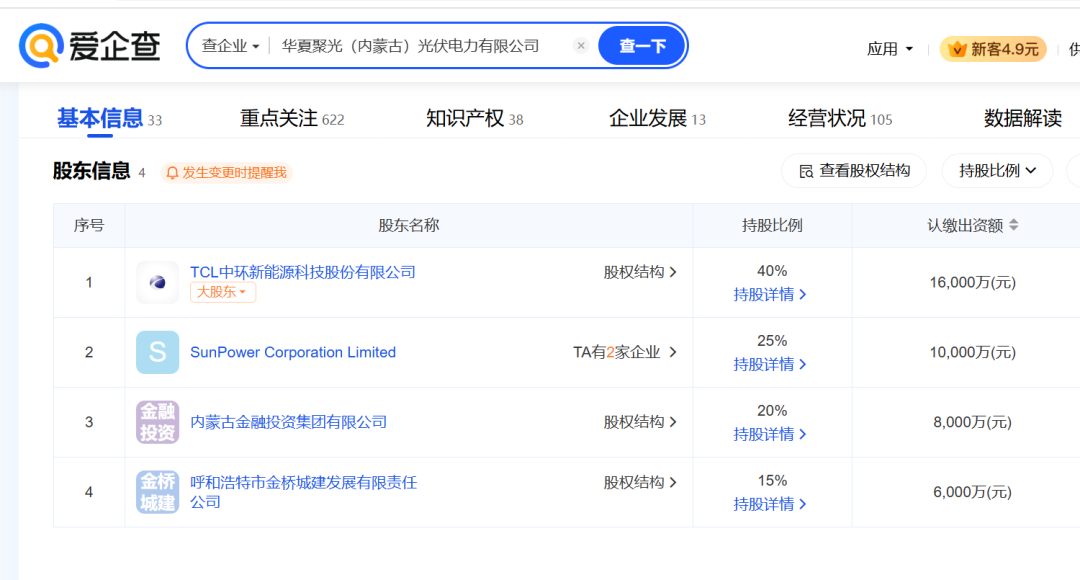Open 持股详情 for SunPower Corporation Limited
The image size is (1080, 580).
coord(768,364)
